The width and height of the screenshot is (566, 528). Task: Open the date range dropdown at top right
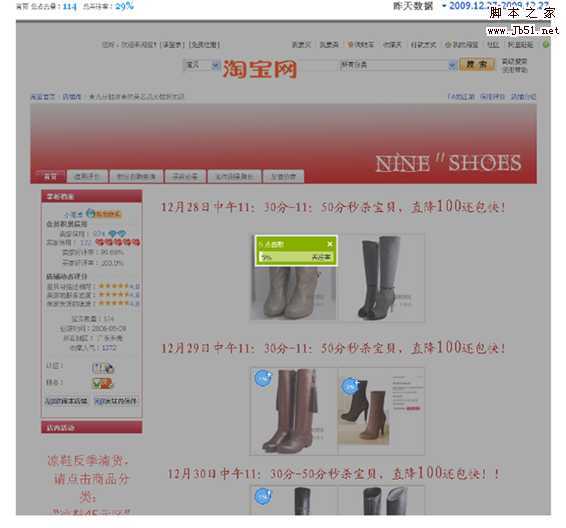pos(444,6)
